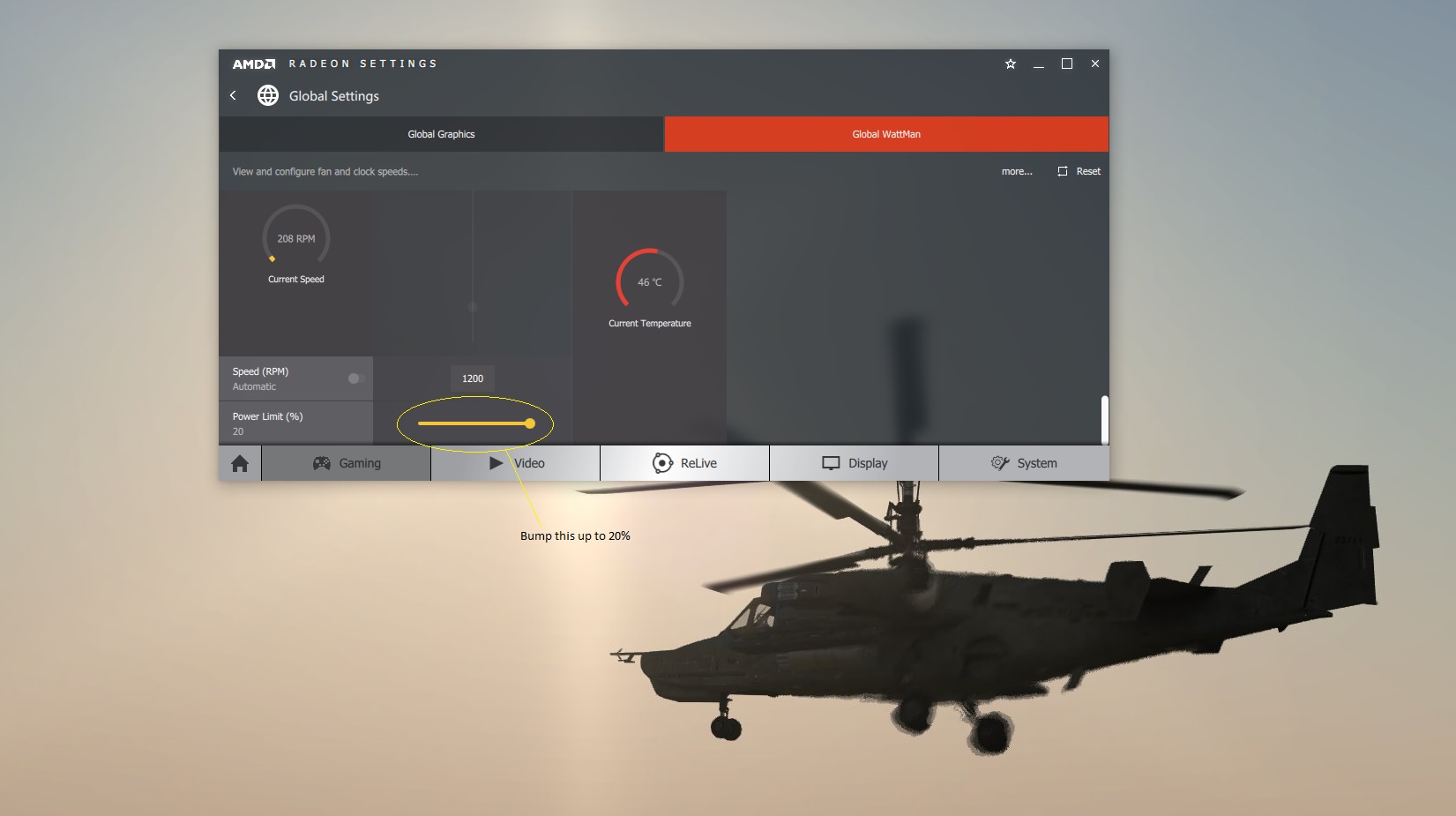Open the Home tab house icon

pyautogui.click(x=240, y=463)
